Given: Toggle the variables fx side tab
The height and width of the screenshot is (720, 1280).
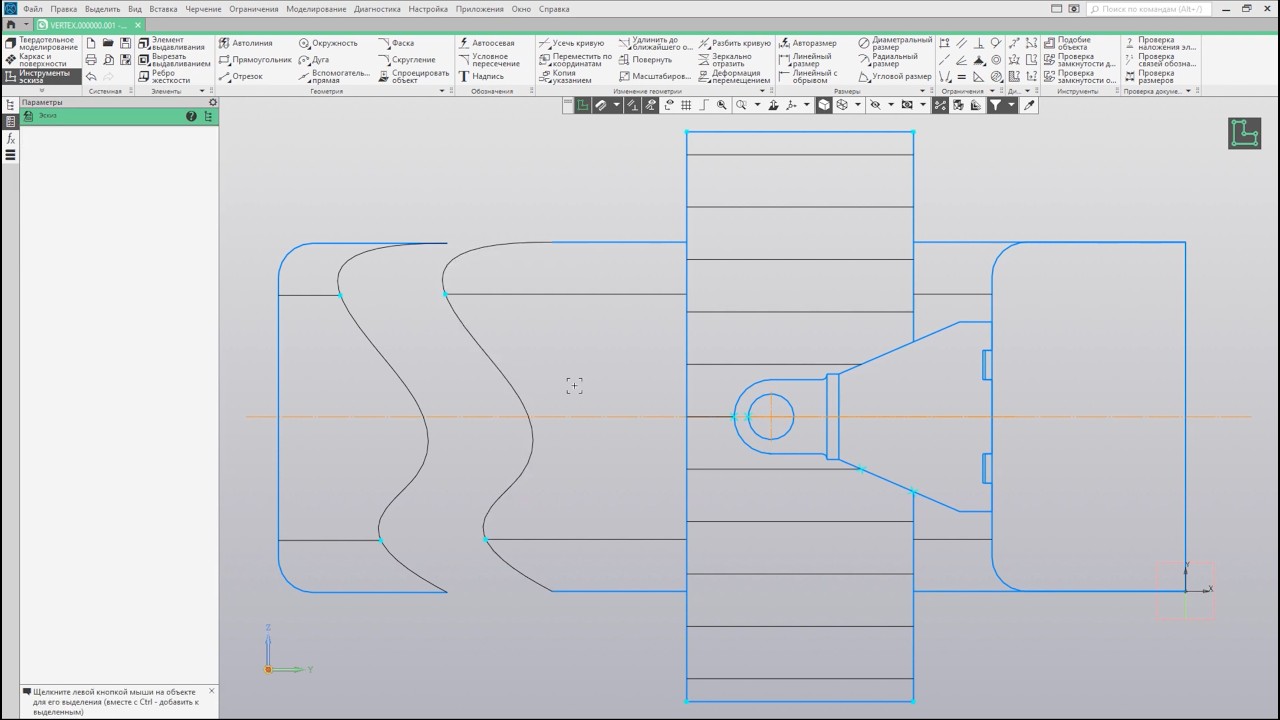Looking at the screenshot, I should (11, 138).
